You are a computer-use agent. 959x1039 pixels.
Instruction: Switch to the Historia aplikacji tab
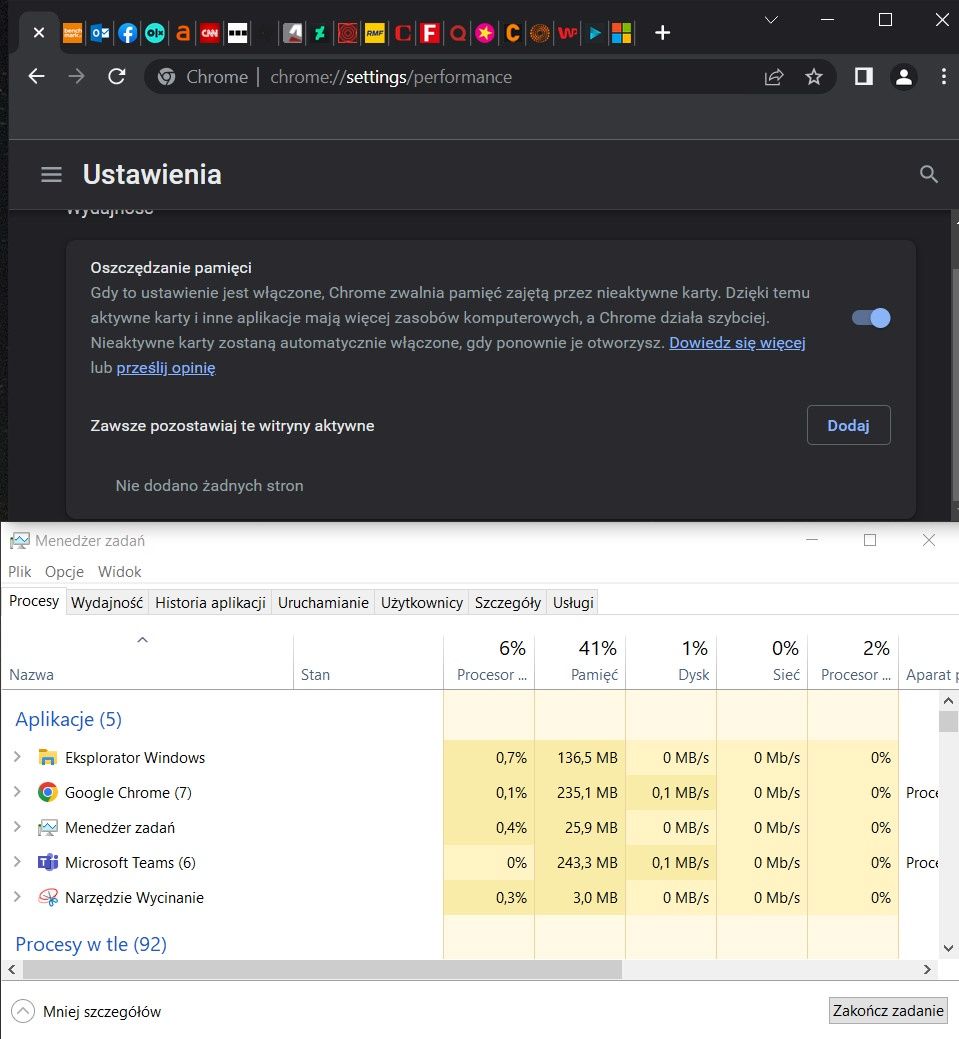210,603
